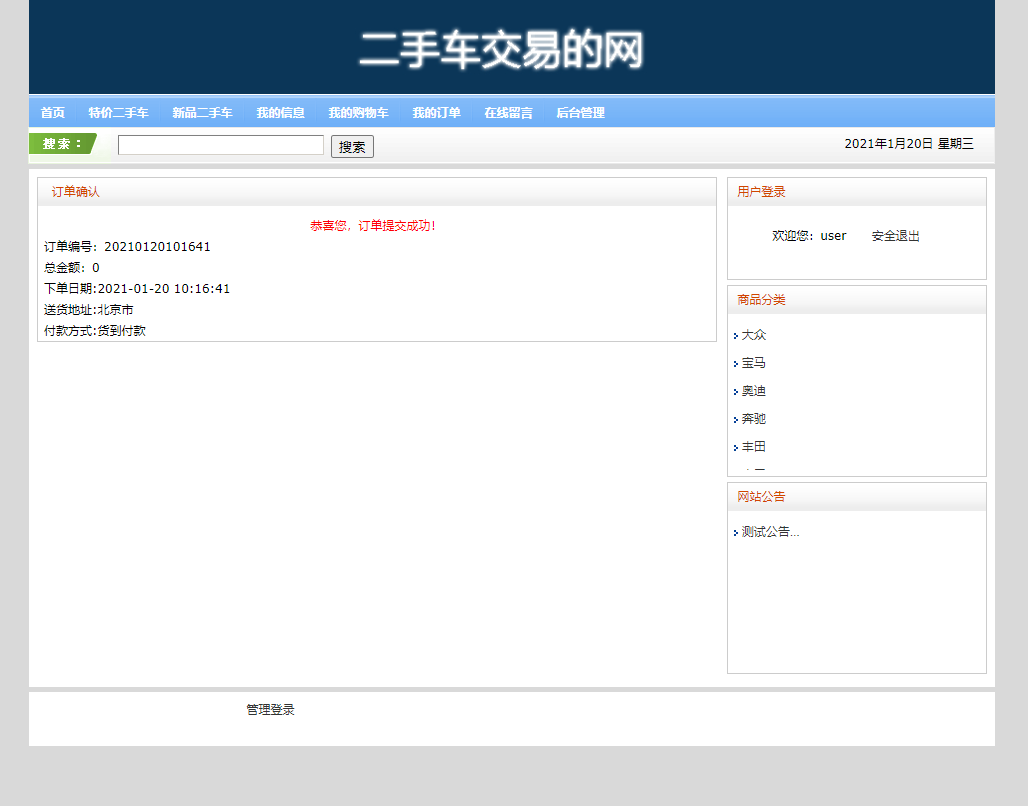Select the 大众 car category
This screenshot has width=1028, height=806.
point(753,335)
